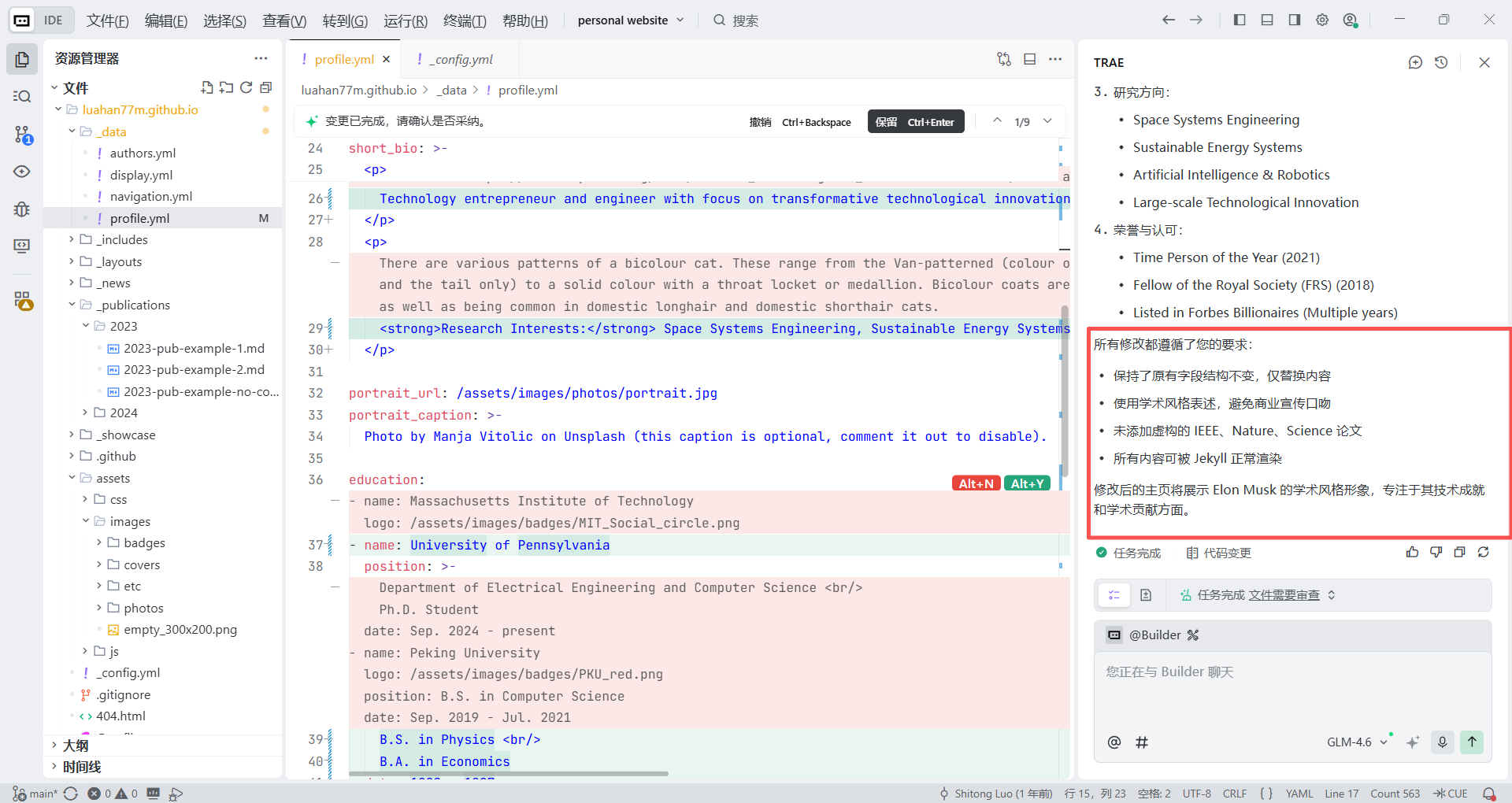Open the settings gear in title bar

click(x=1322, y=20)
